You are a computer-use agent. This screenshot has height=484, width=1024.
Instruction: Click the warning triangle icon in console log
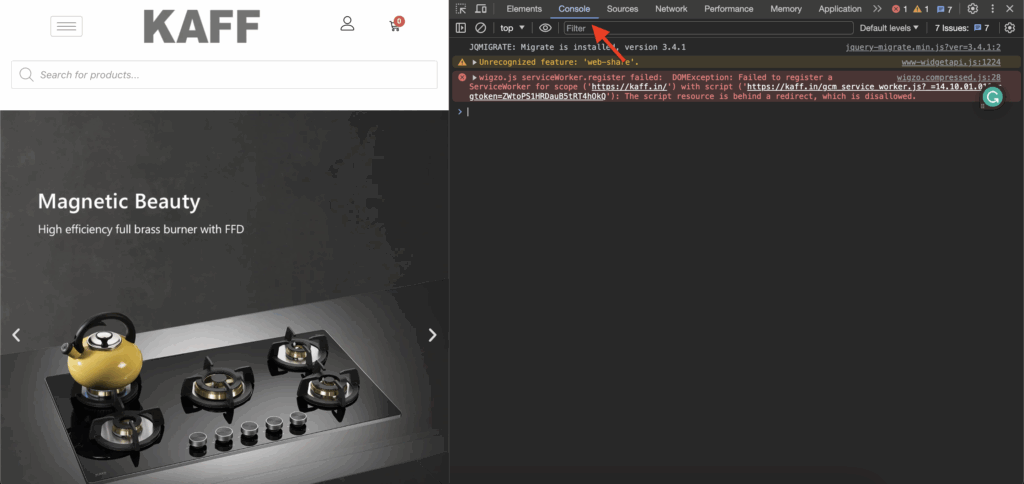pos(462,62)
